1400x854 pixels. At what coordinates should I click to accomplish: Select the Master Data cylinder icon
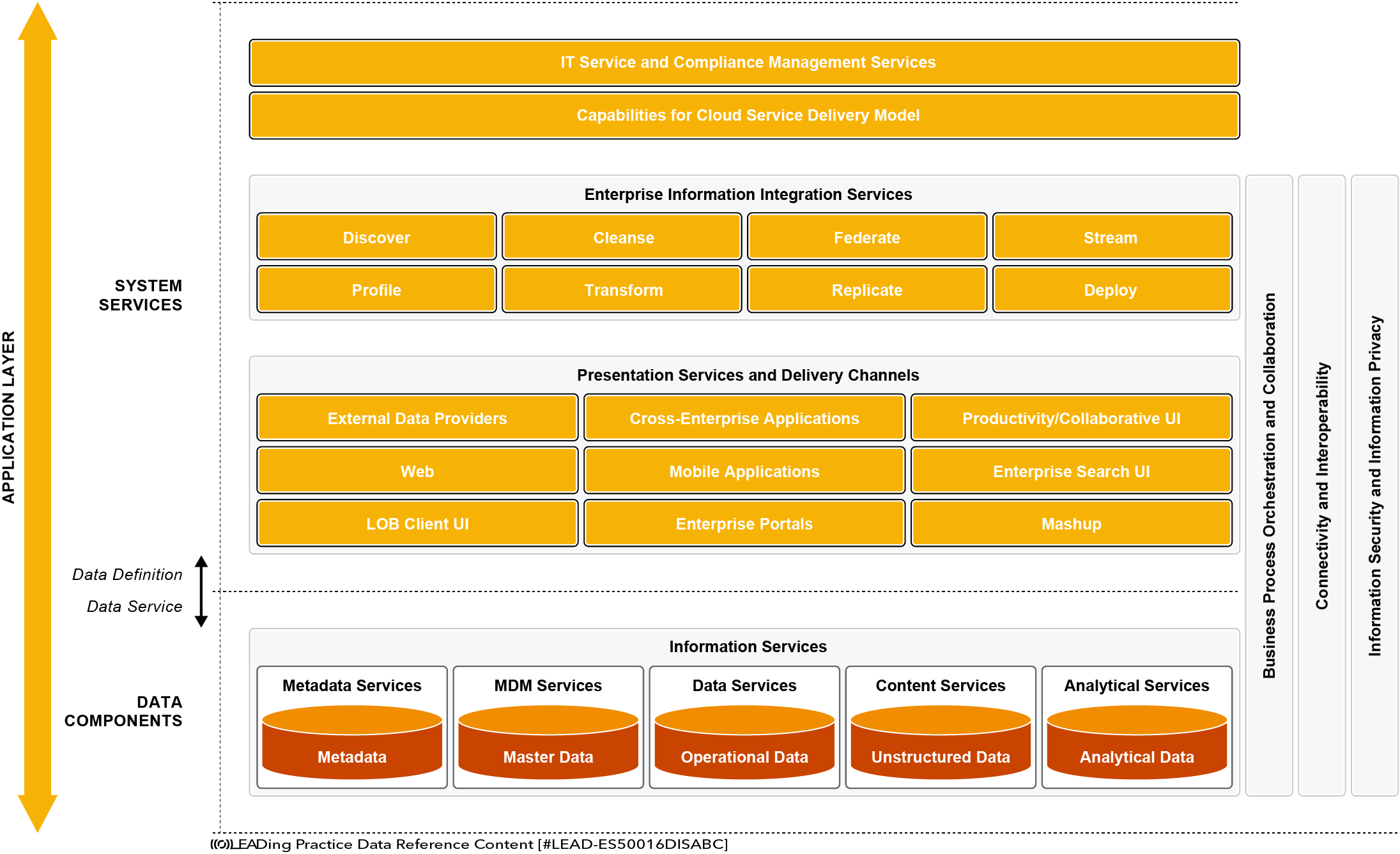[x=548, y=742]
